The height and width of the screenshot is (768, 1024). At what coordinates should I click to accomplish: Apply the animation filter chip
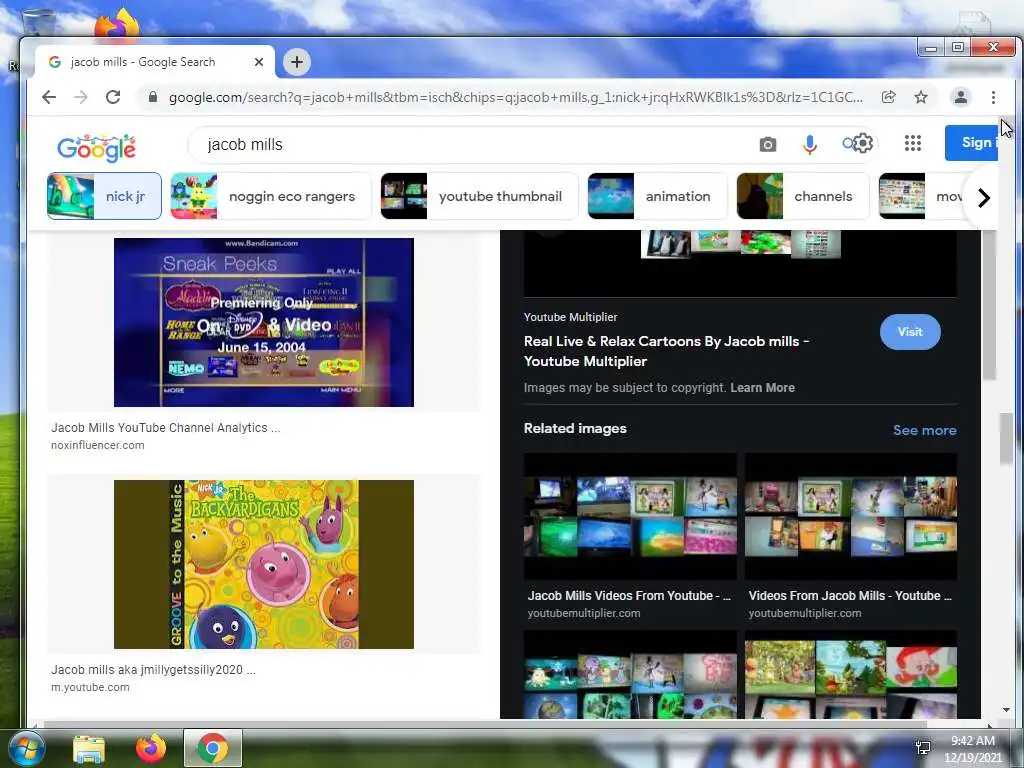657,196
